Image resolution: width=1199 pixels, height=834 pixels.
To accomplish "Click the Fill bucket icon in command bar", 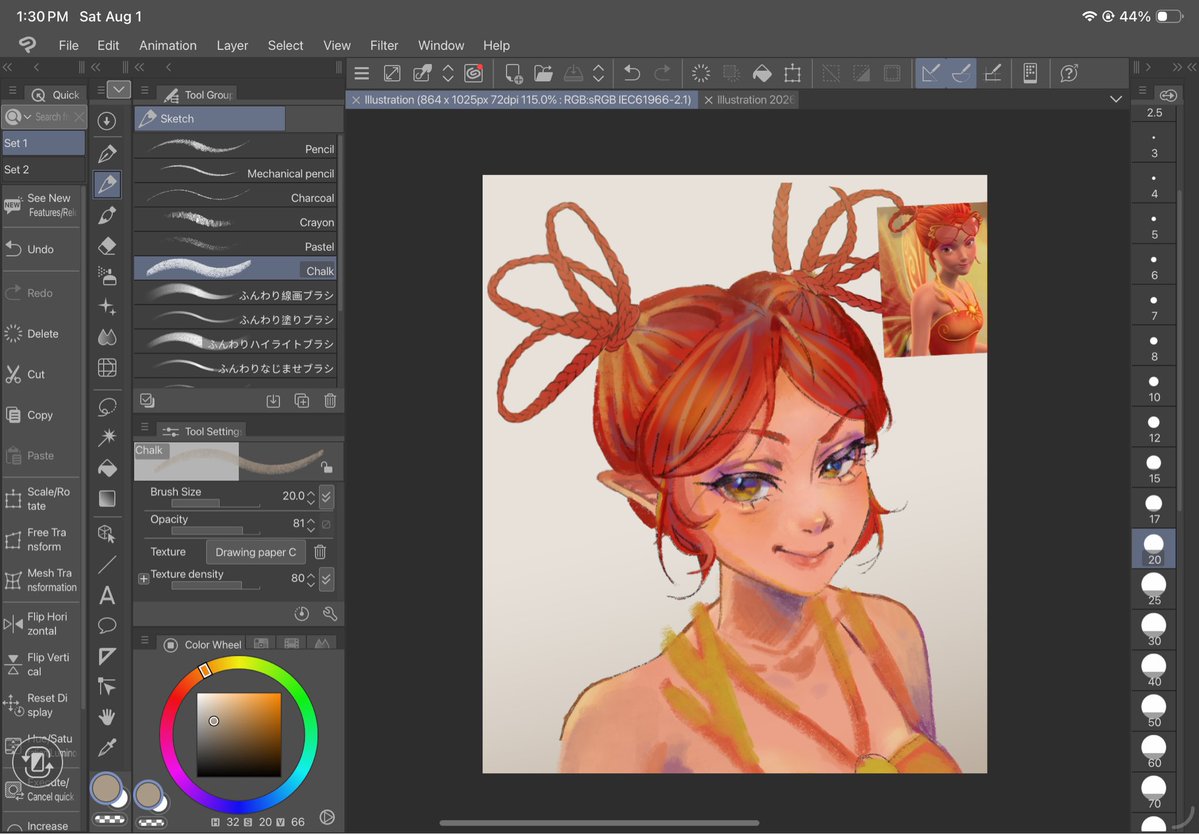I will [762, 73].
